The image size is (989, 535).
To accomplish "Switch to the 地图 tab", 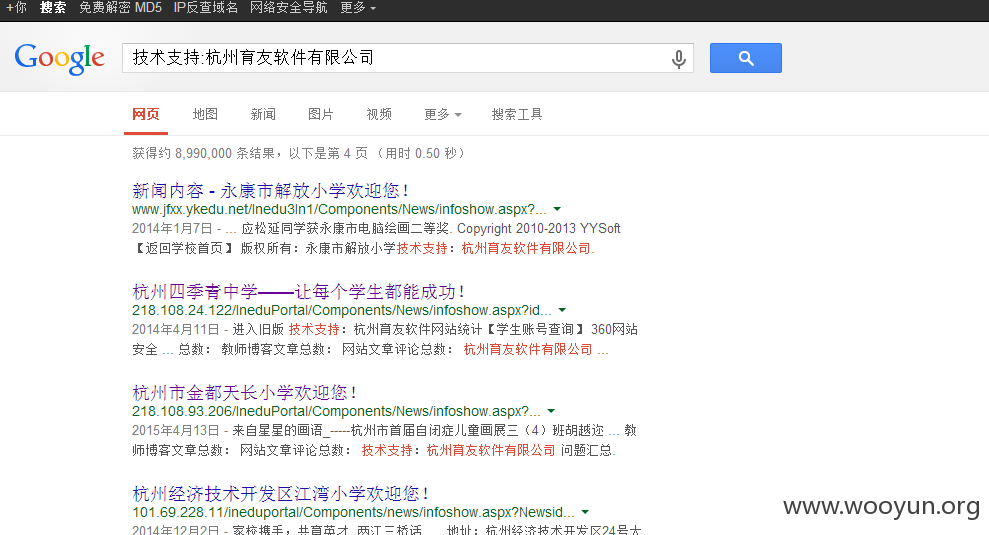I will (205, 114).
